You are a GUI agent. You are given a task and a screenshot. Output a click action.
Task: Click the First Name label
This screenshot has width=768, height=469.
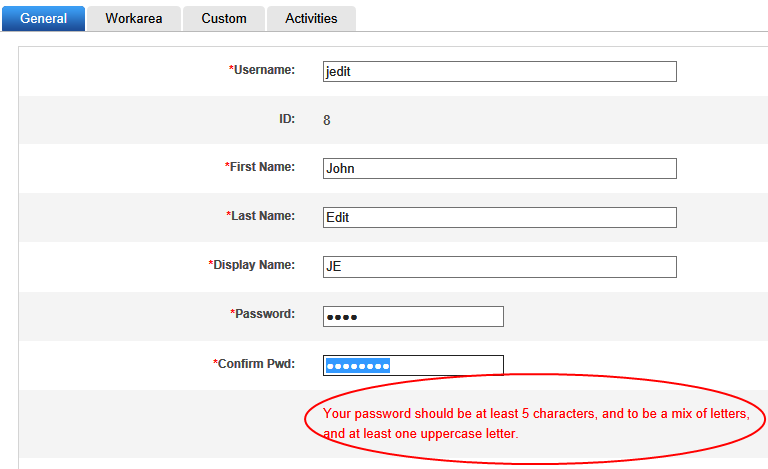click(x=260, y=167)
